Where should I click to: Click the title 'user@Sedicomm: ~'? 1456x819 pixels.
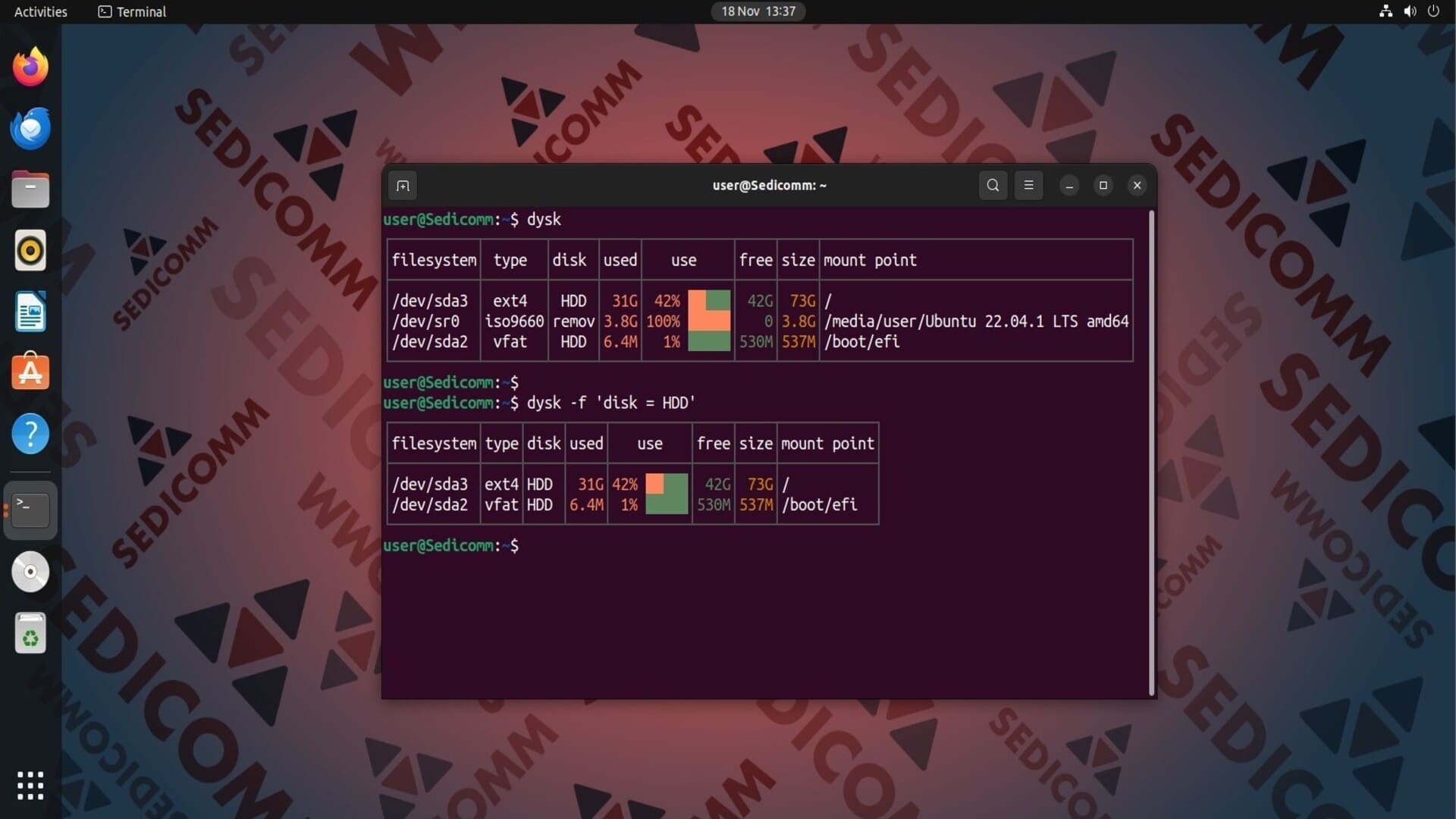point(769,185)
